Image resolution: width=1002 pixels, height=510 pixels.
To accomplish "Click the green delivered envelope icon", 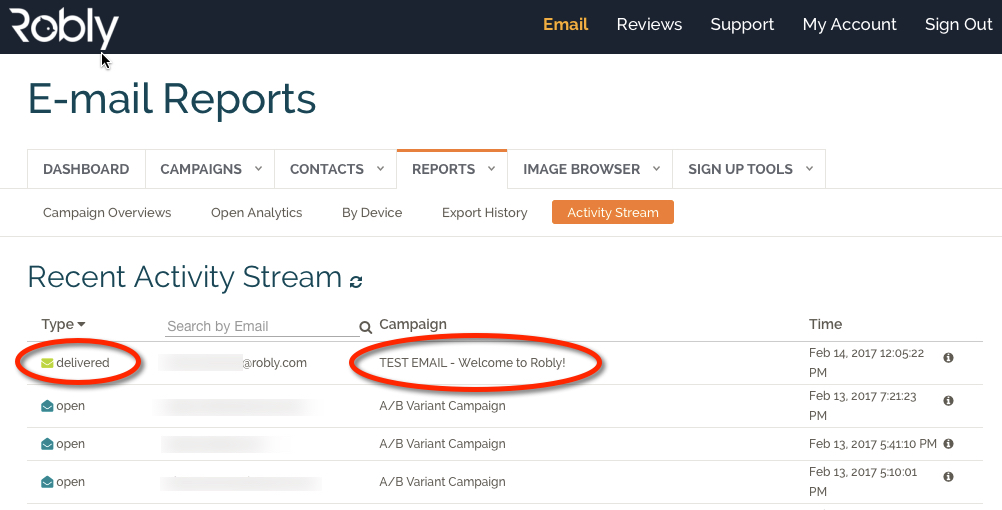I will point(47,363).
